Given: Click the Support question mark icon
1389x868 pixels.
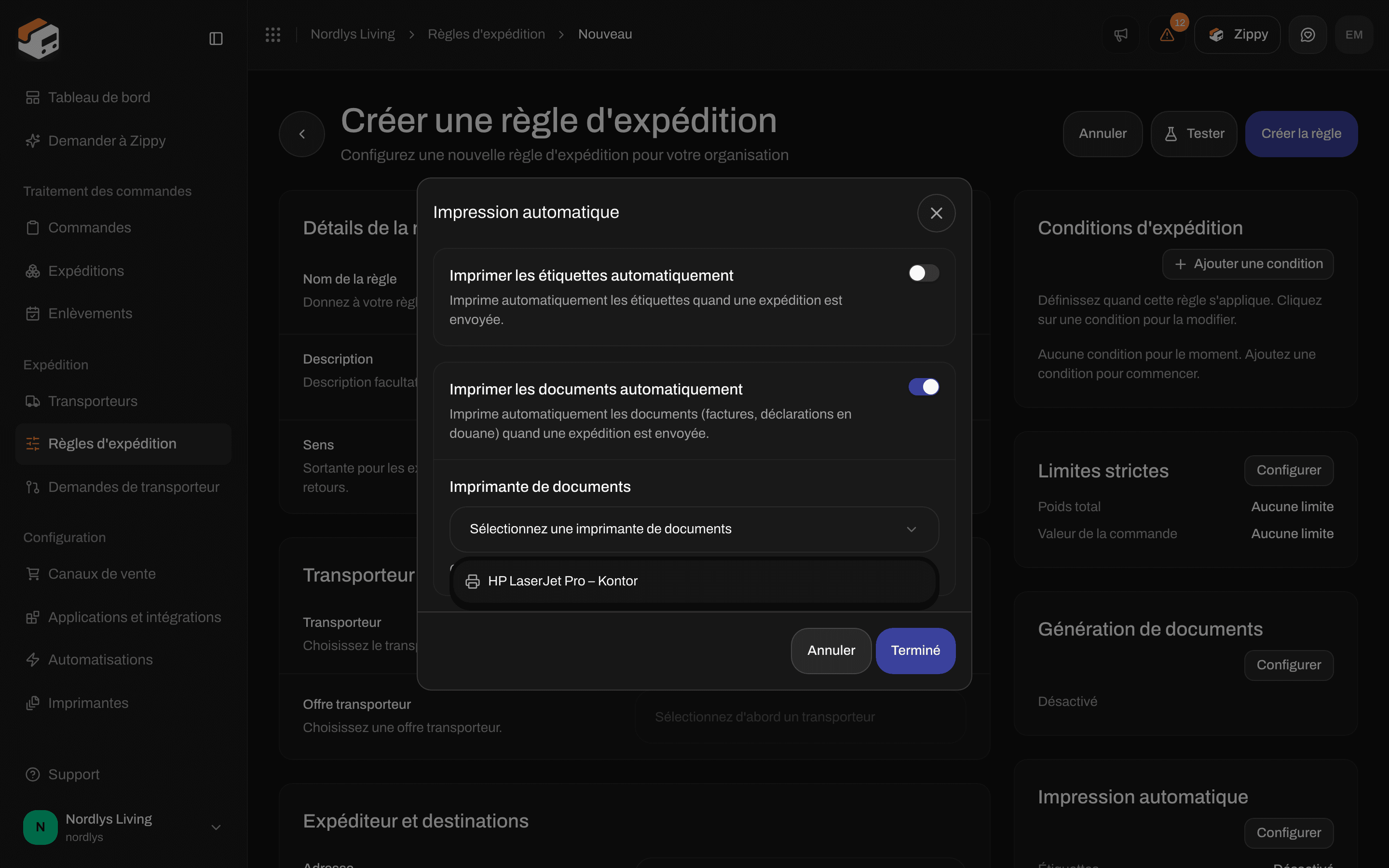Looking at the screenshot, I should pyautogui.click(x=33, y=774).
